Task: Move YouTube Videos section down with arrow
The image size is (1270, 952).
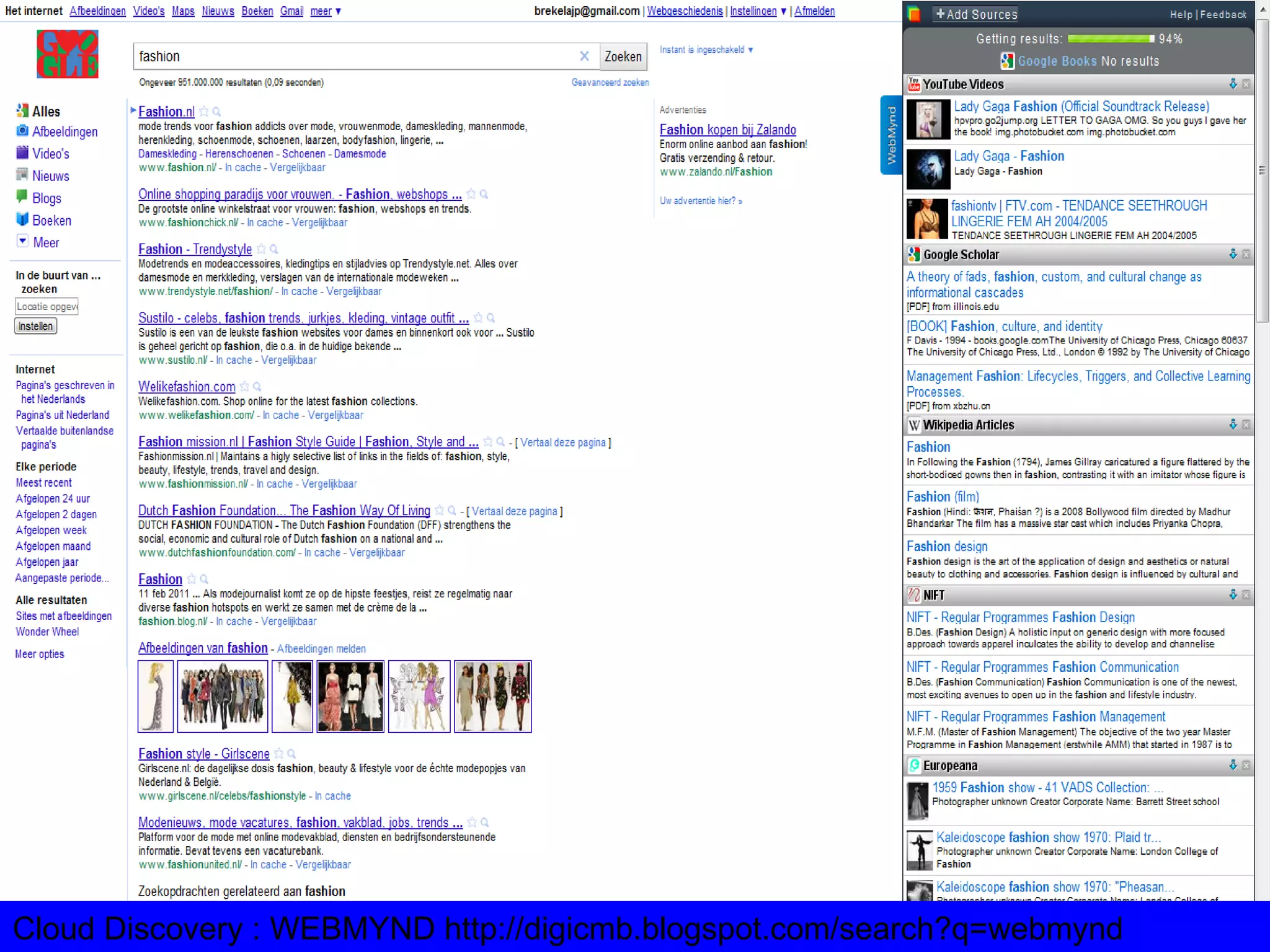Action: (x=1233, y=84)
